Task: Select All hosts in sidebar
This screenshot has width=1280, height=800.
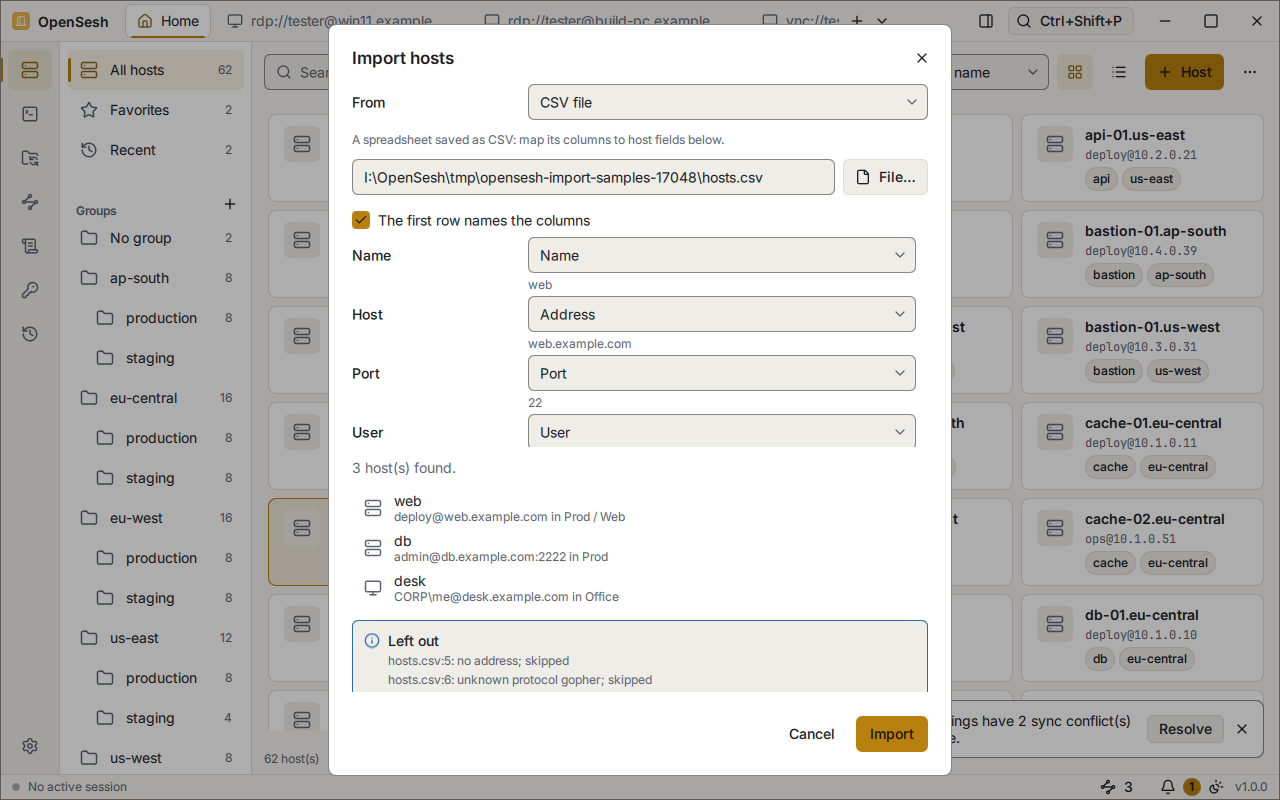Action: [156, 70]
